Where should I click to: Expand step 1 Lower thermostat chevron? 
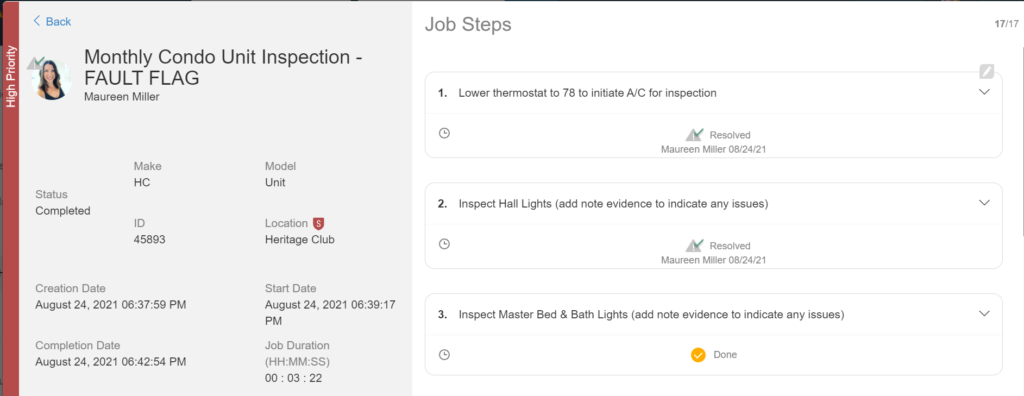(985, 92)
